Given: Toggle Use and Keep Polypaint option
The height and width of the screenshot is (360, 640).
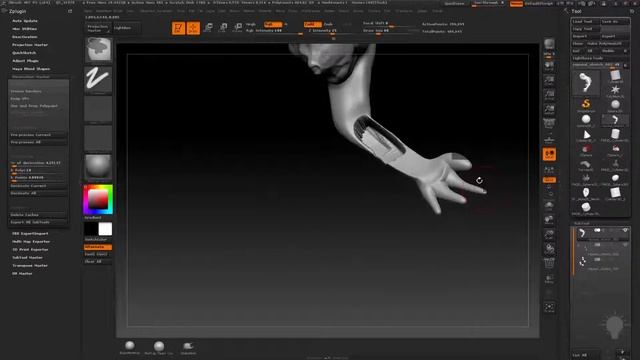Looking at the screenshot, I should click(34, 106).
